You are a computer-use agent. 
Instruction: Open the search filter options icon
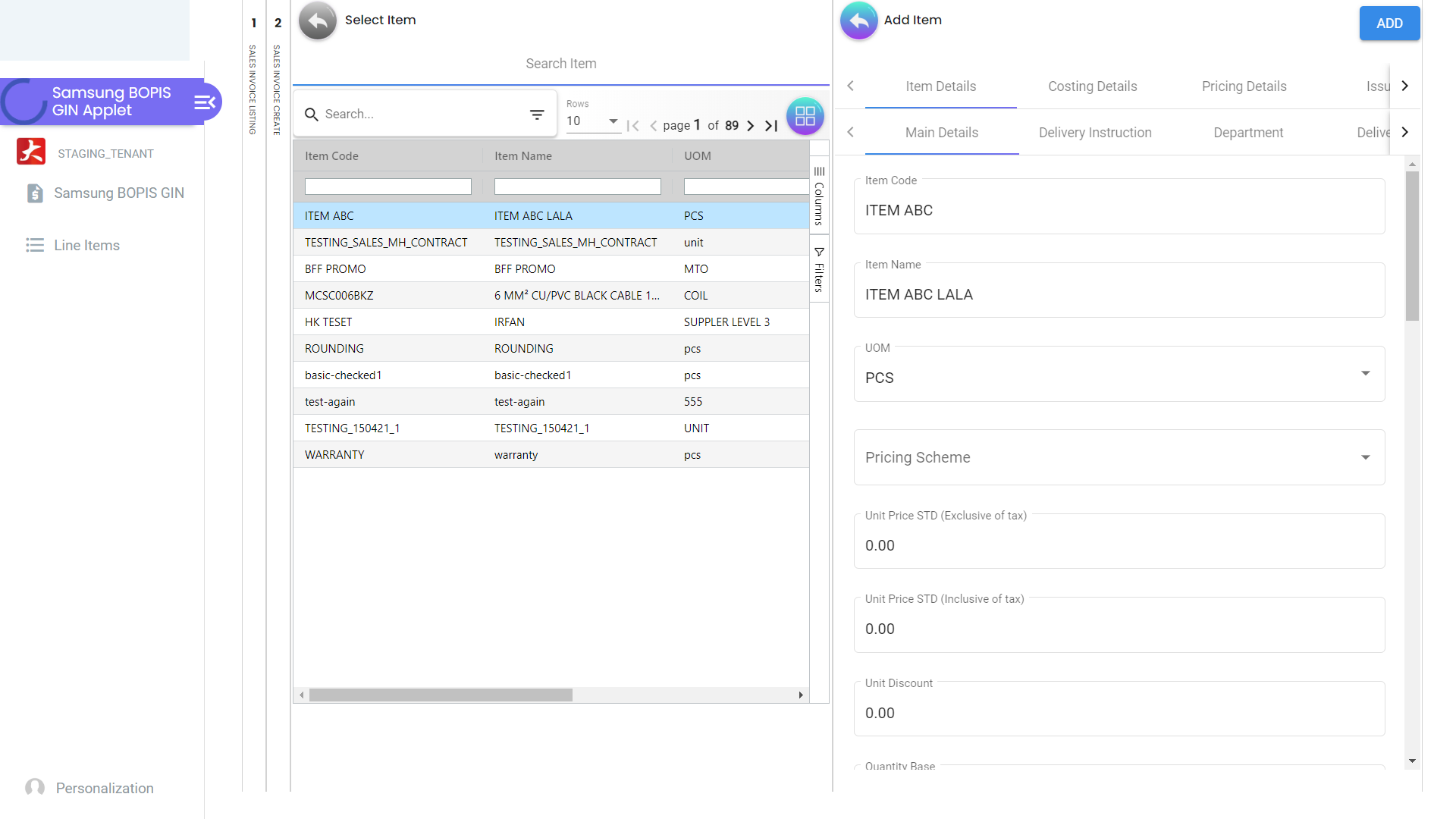tap(537, 115)
